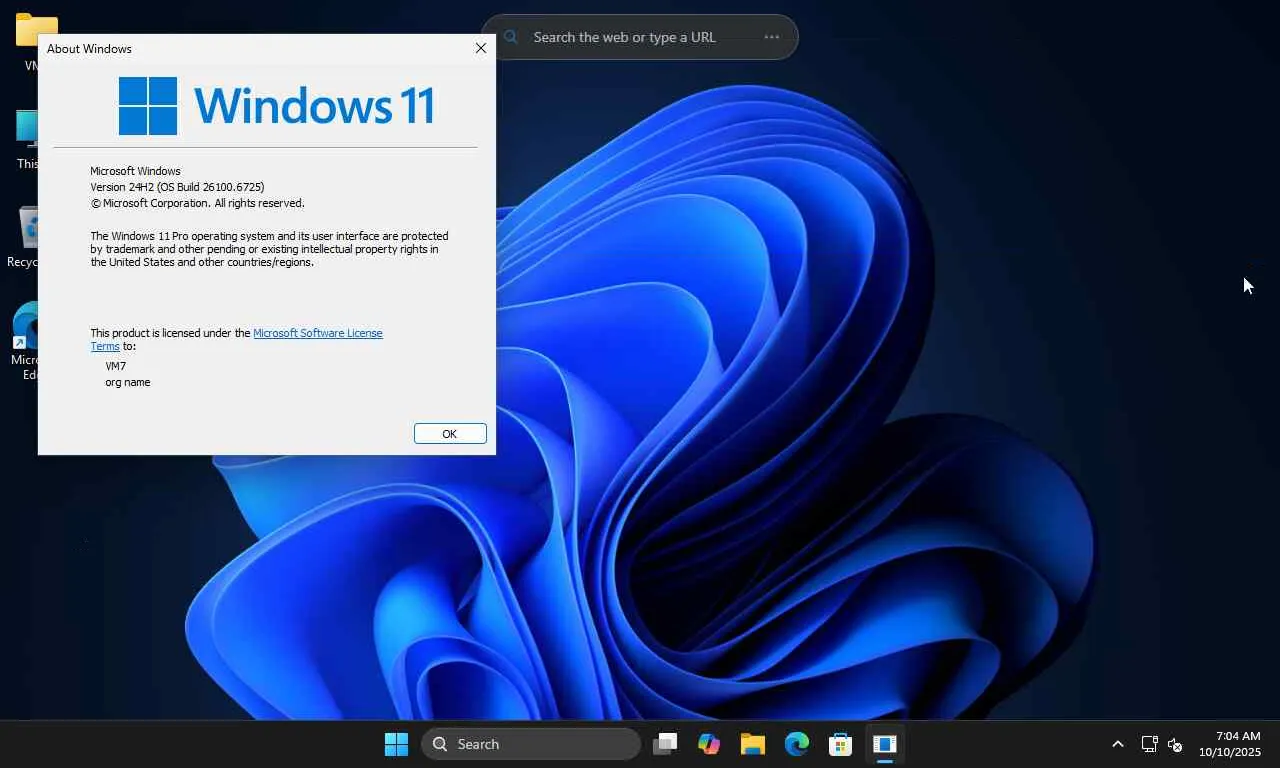Image resolution: width=1280 pixels, height=768 pixels.
Task: Open Task View from the taskbar
Action: [x=665, y=744]
